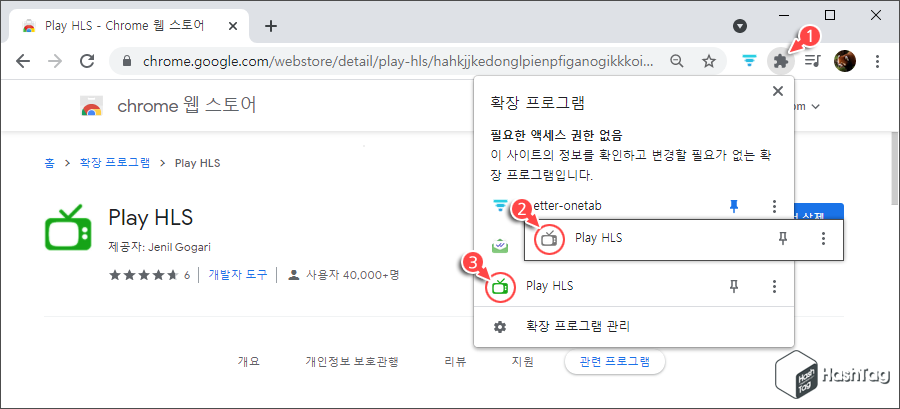
Task: Go forward to the next page
Action: pos(55,61)
